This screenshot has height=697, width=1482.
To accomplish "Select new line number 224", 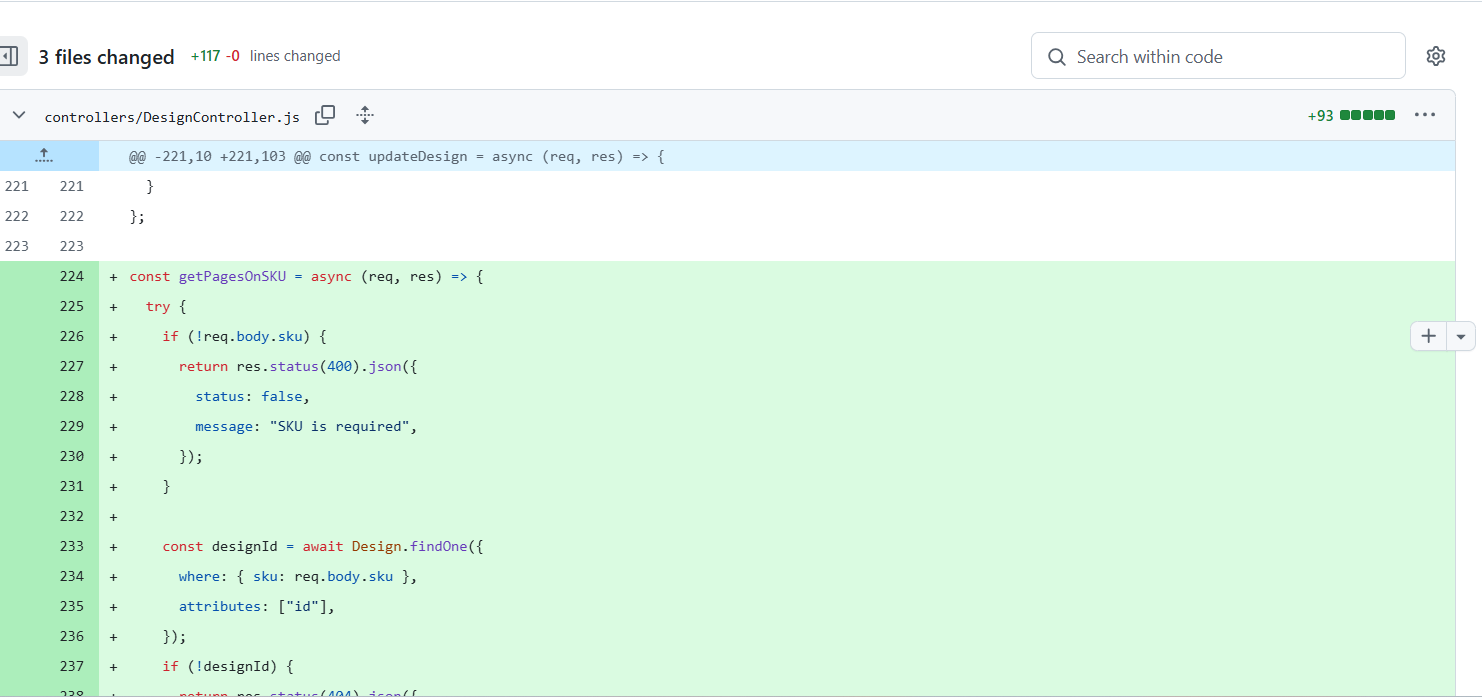I will point(71,276).
